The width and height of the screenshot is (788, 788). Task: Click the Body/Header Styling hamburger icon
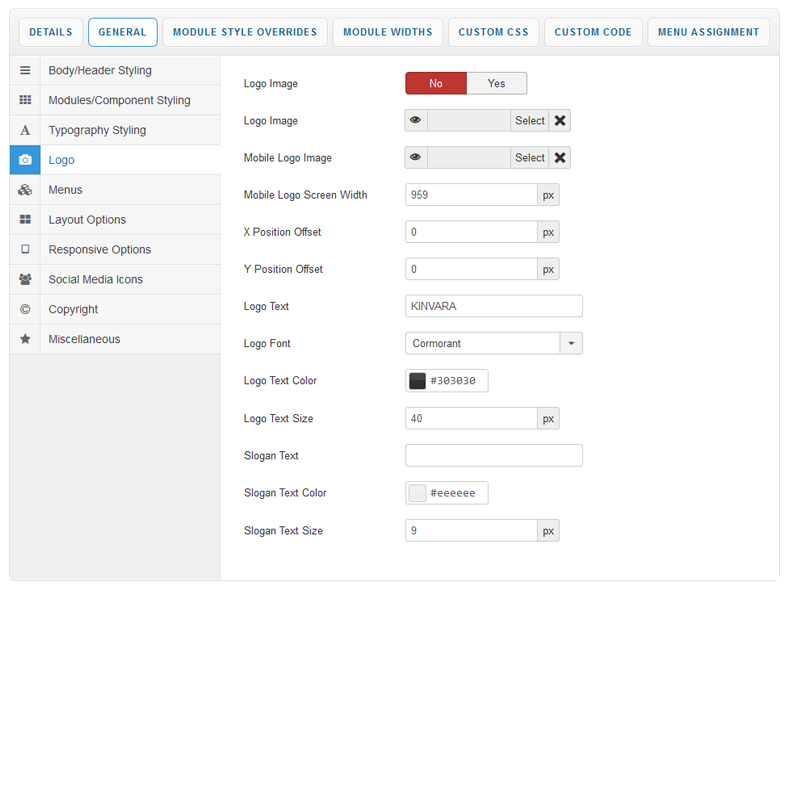click(25, 71)
